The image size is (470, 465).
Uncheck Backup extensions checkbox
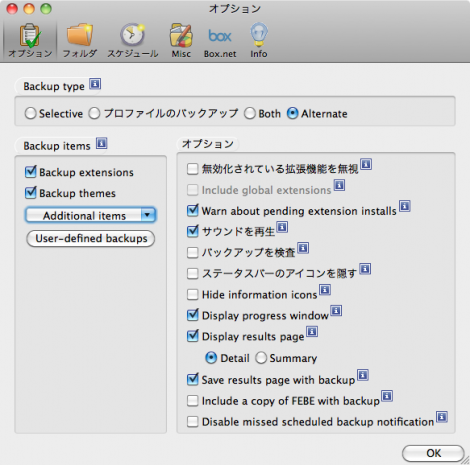click(31, 172)
